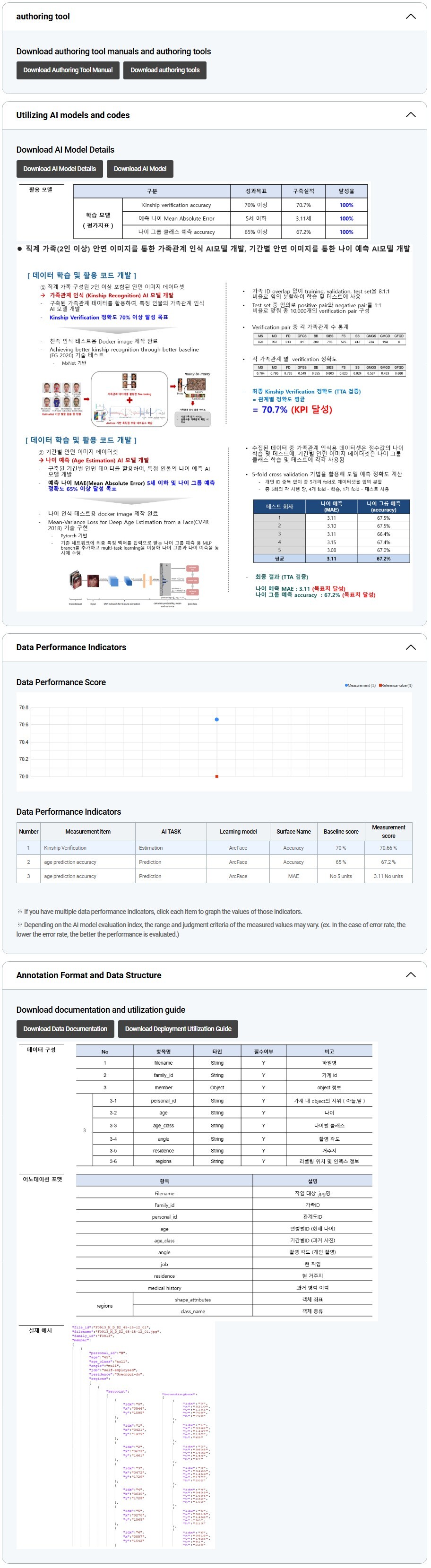Collapse Data Performance Indicators section chevron
Viewport: 431px width, 1568px height.
click(x=411, y=647)
